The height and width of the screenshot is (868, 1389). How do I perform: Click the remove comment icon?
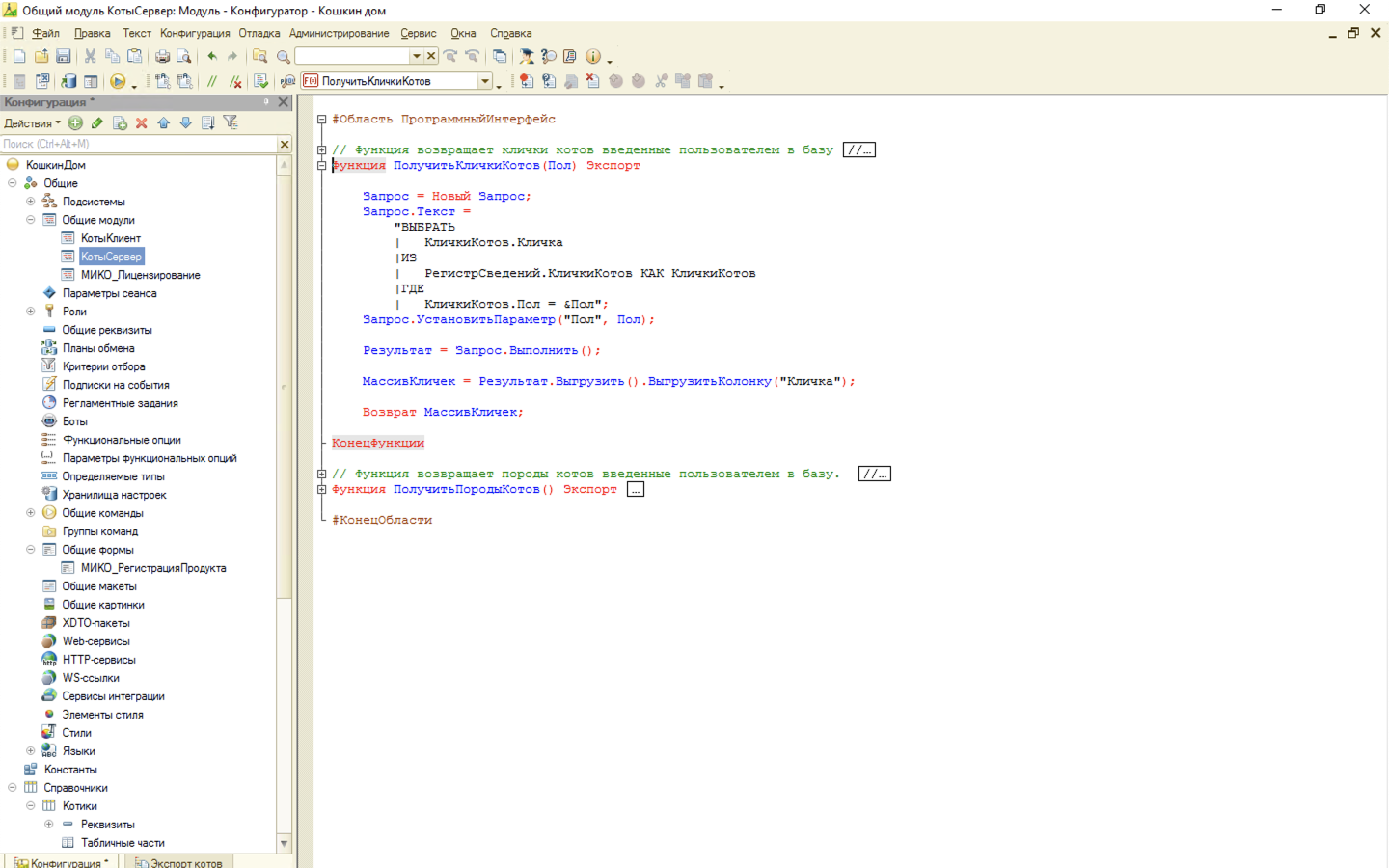click(x=235, y=81)
